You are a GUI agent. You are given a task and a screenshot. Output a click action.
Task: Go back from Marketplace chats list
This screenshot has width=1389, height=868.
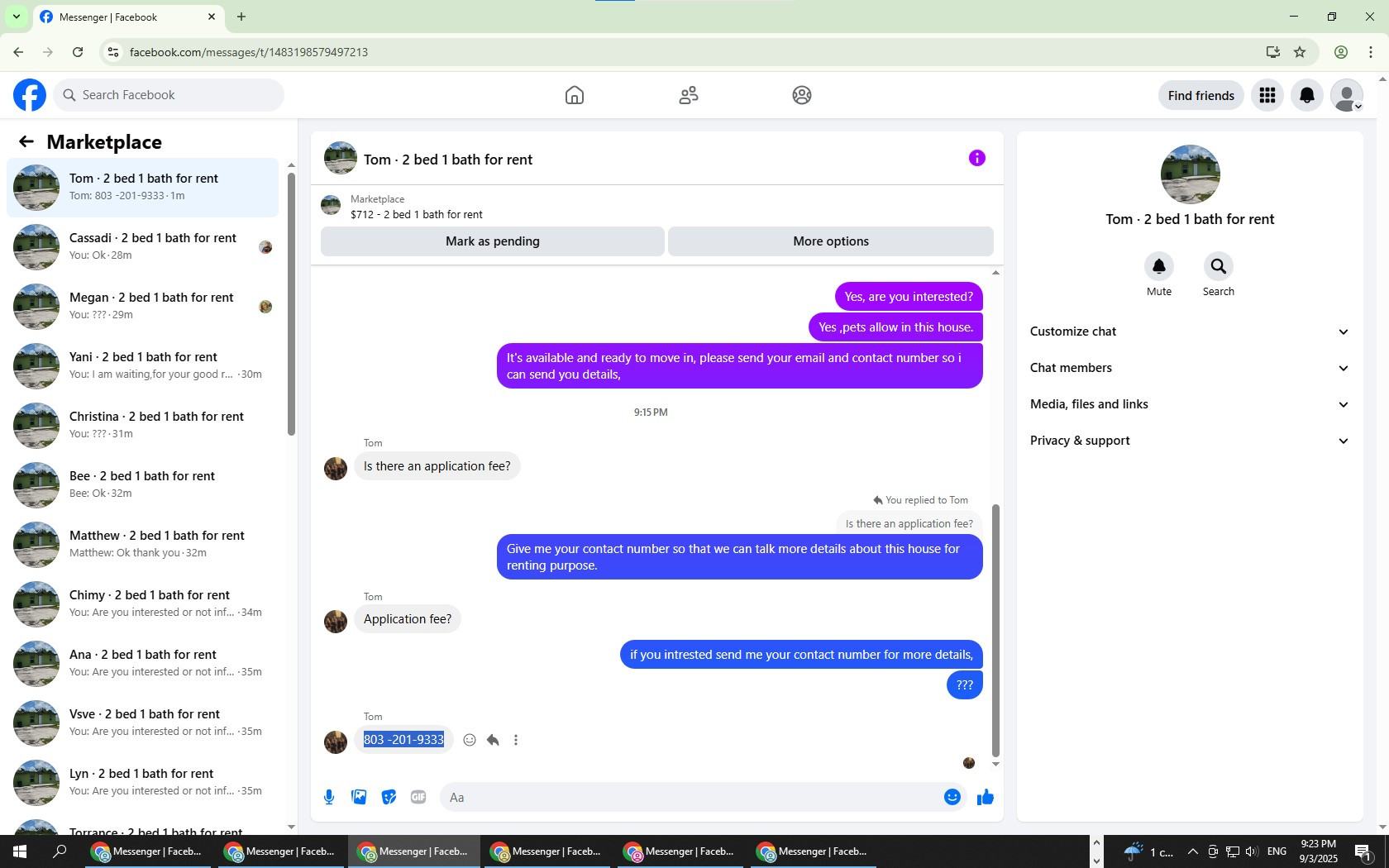click(x=26, y=142)
